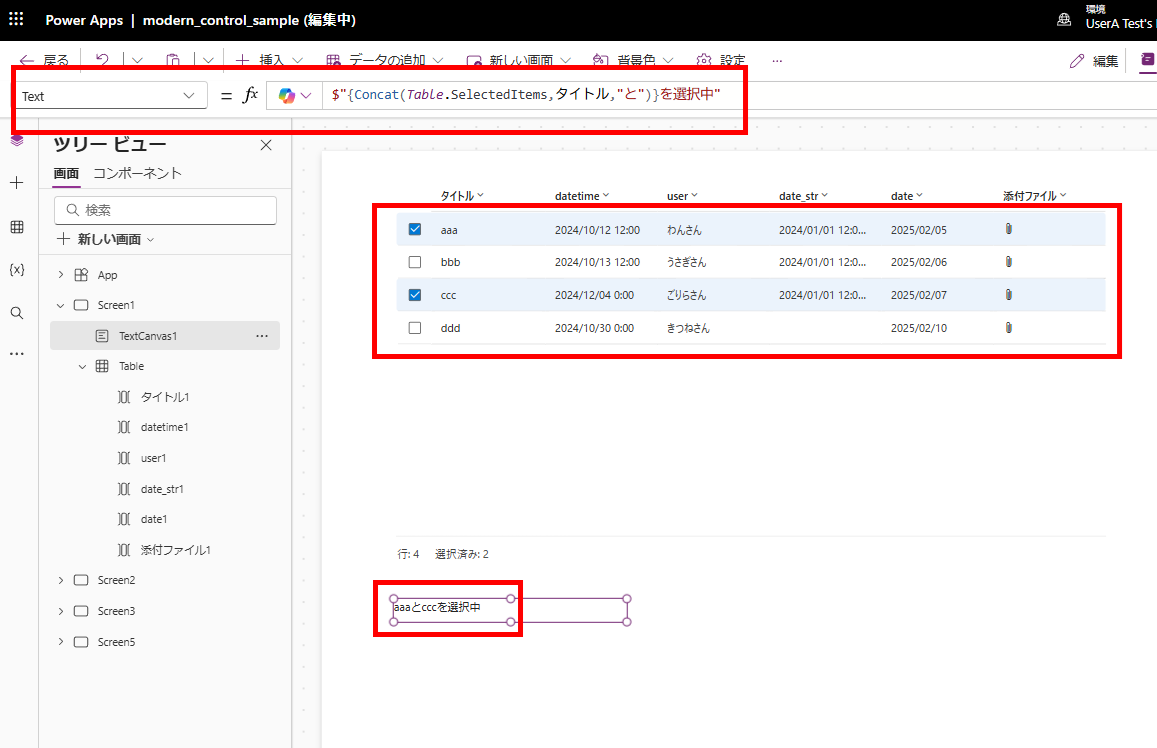Expand the Screen2 tree node
The height and width of the screenshot is (748, 1157).
click(x=61, y=581)
